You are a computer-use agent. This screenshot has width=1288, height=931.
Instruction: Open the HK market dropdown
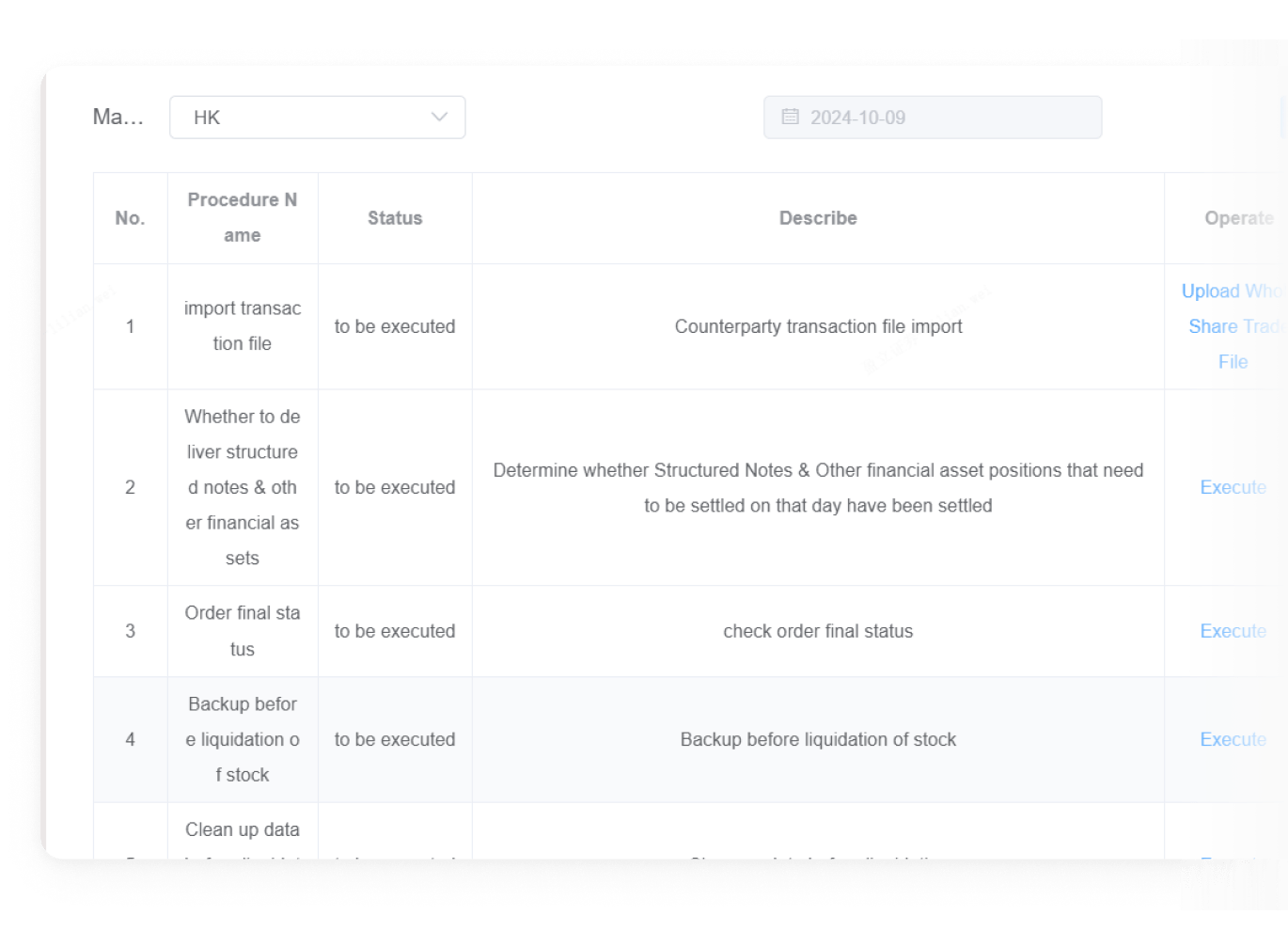tap(317, 118)
